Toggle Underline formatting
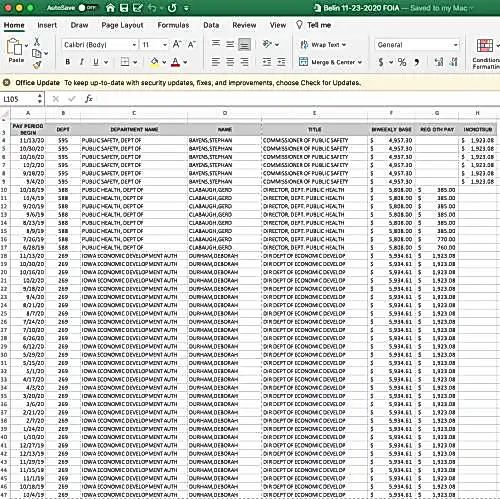The height and width of the screenshot is (499, 500). pos(96,62)
